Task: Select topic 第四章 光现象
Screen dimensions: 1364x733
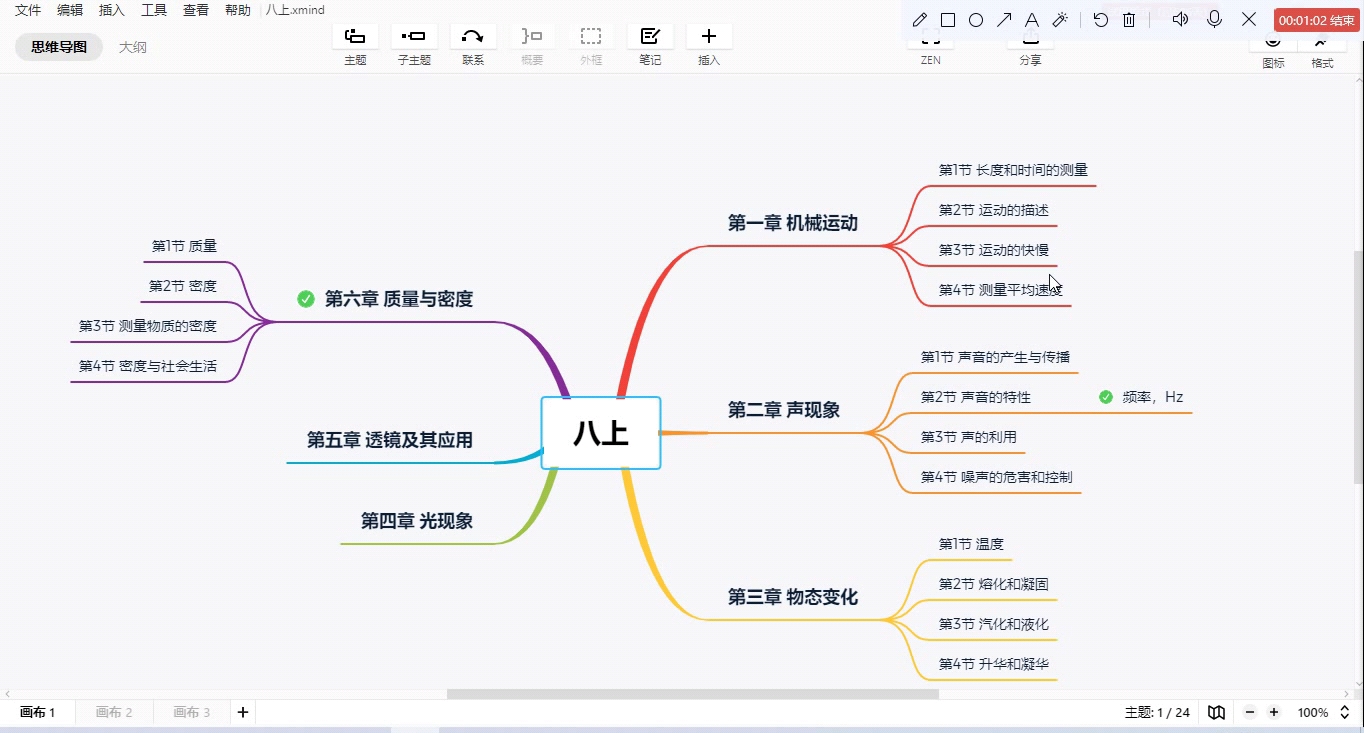Action: point(417,521)
